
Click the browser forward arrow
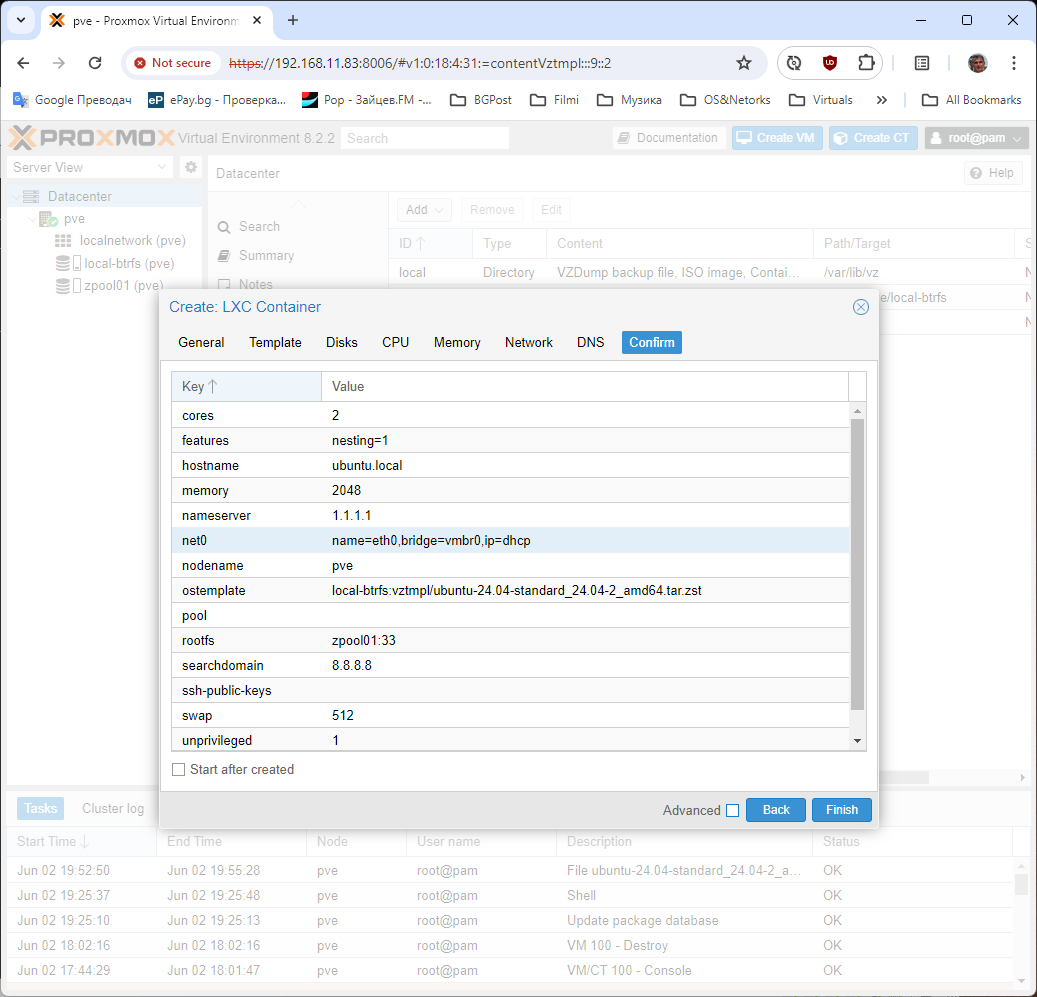tap(59, 63)
